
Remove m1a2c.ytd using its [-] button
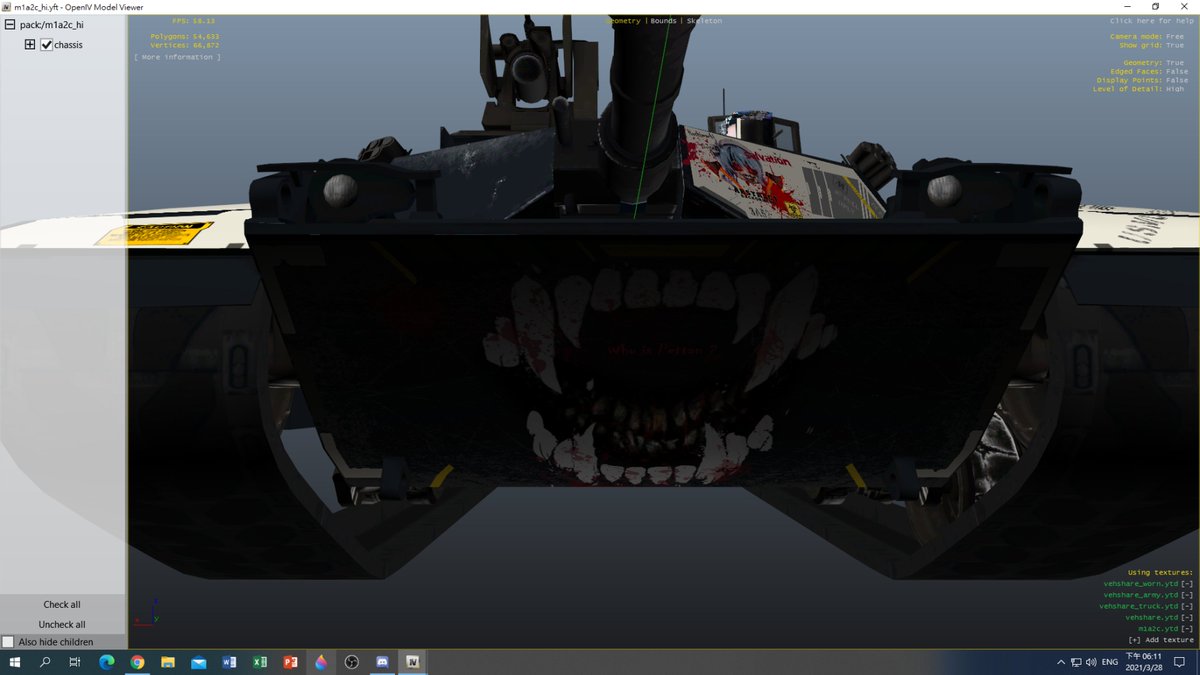(x=1187, y=628)
